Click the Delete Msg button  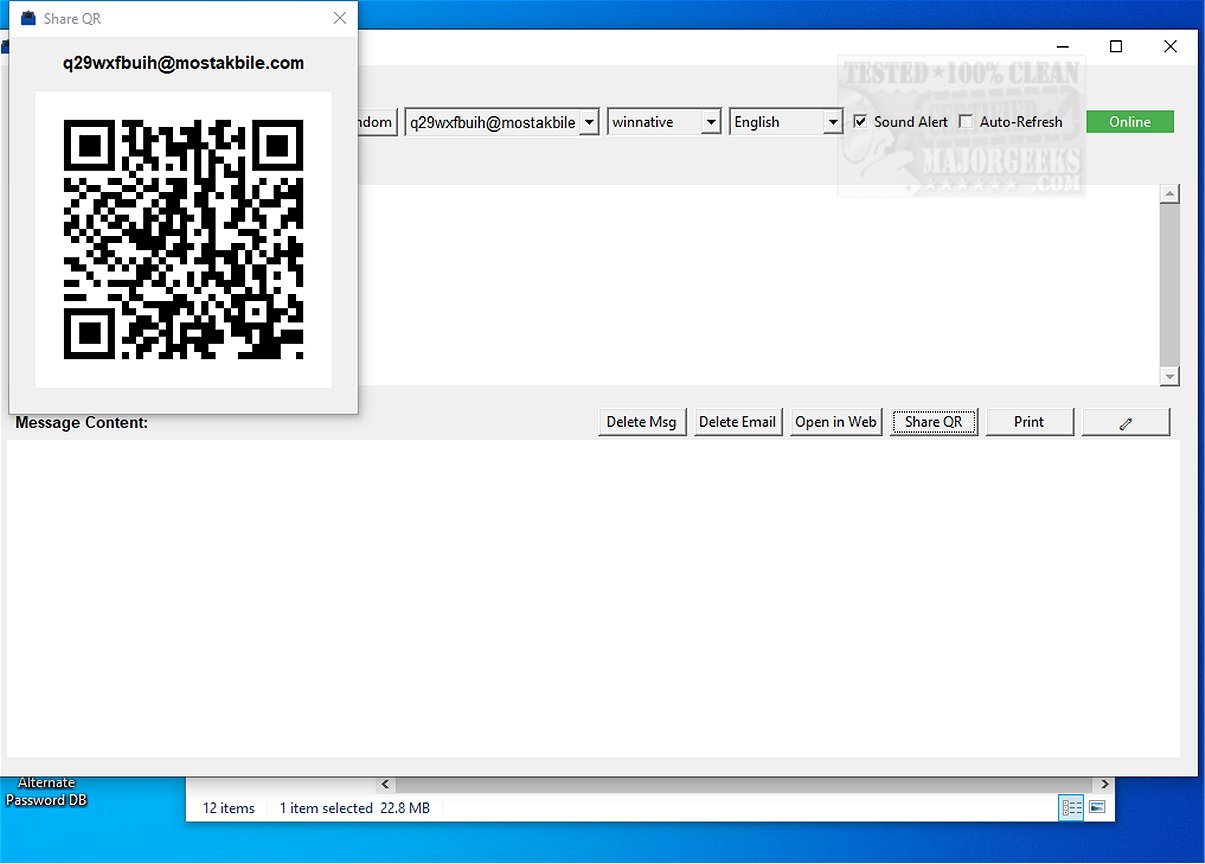tap(641, 422)
